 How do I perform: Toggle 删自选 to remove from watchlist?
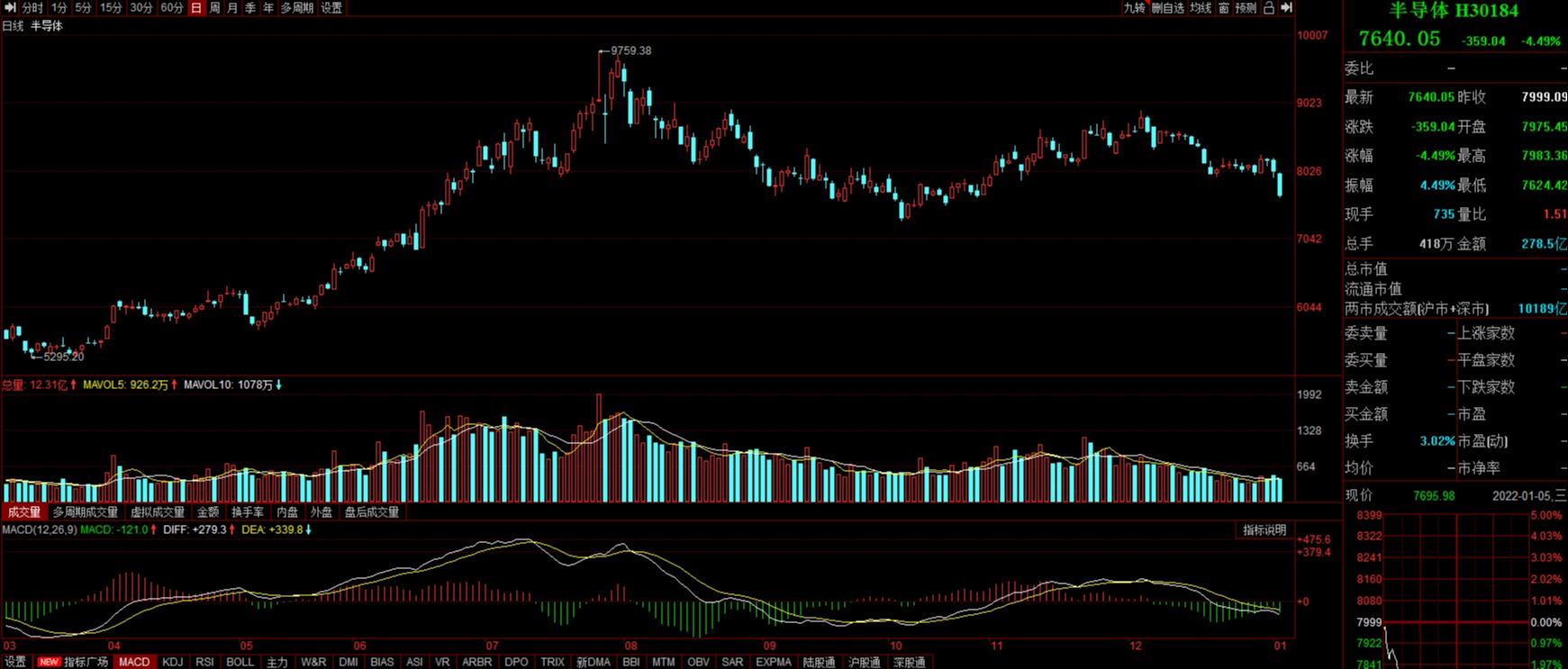pyautogui.click(x=1168, y=7)
